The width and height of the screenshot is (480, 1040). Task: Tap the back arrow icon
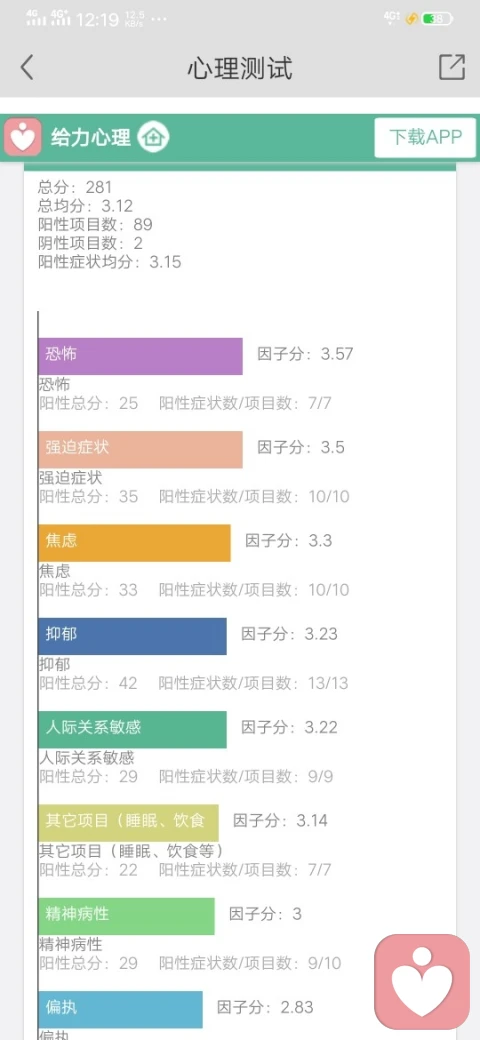27,68
